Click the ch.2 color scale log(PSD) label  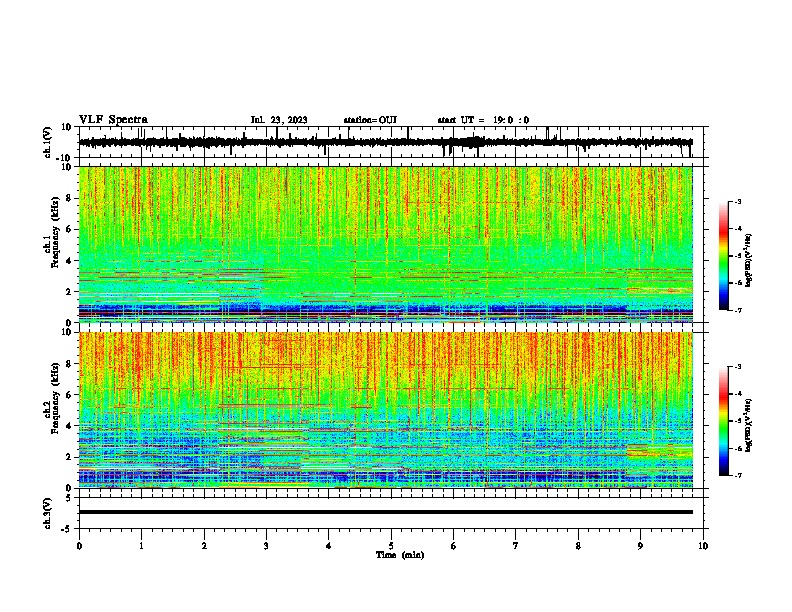748,425
